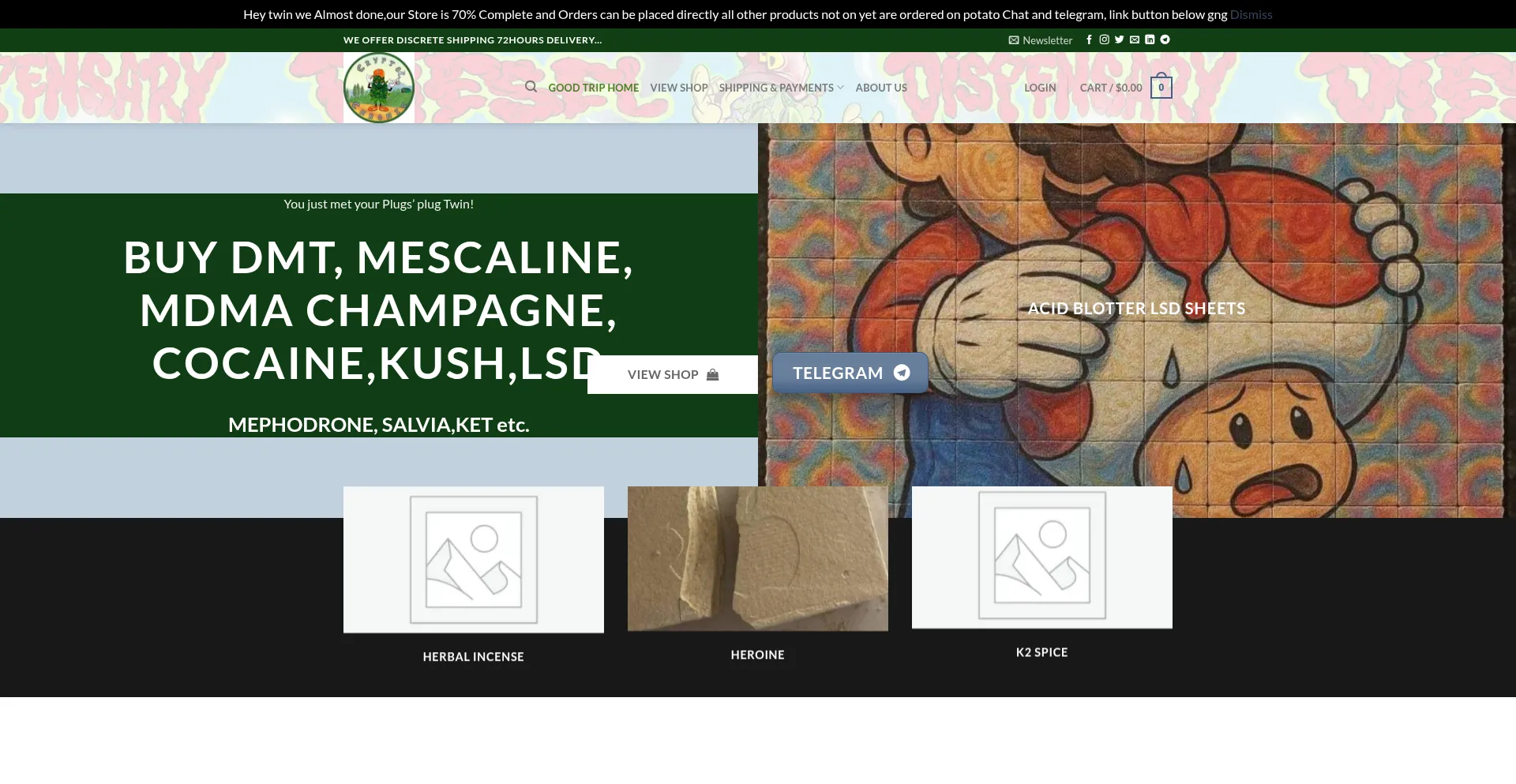1516x784 pixels.
Task: Open the About Us menu item
Action: [x=881, y=88]
